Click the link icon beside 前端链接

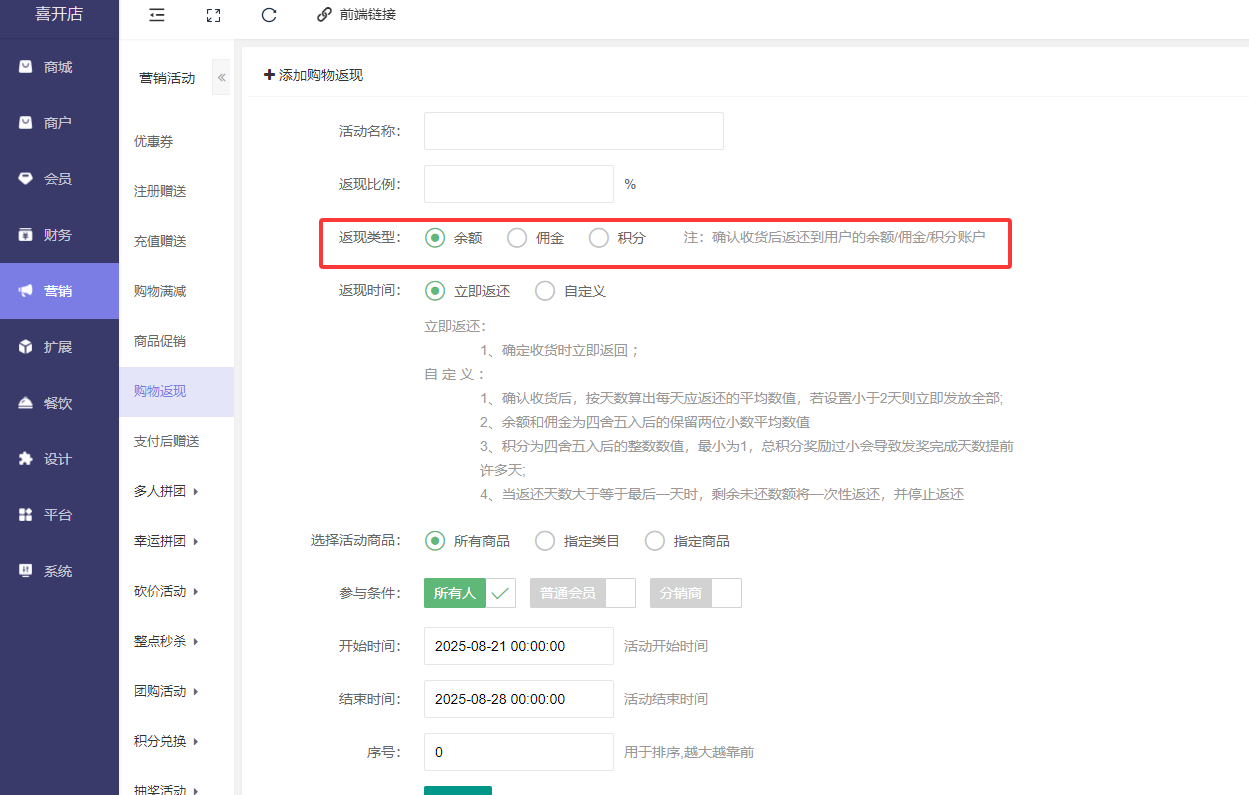point(323,15)
